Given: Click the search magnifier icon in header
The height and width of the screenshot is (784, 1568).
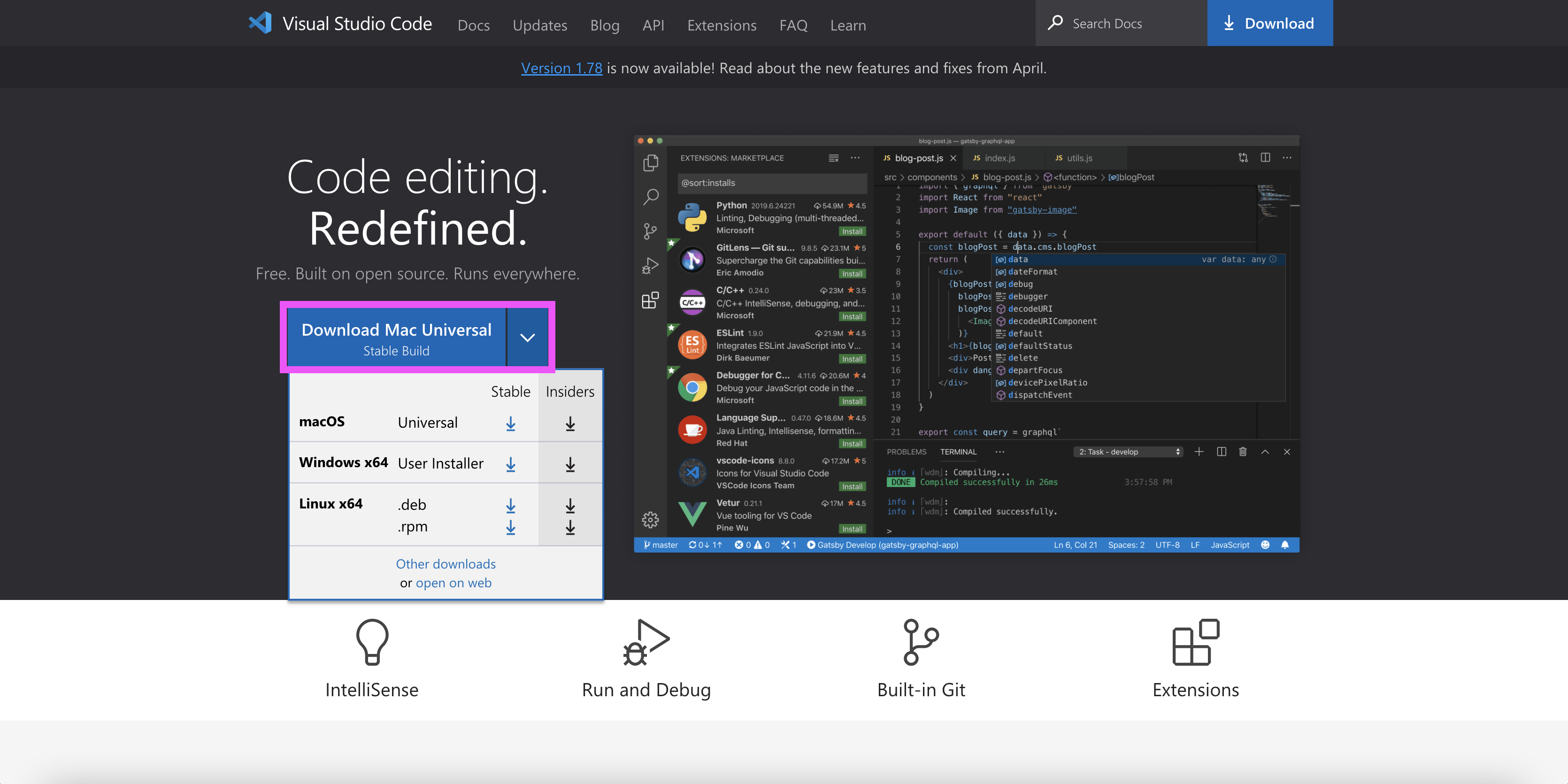Looking at the screenshot, I should point(1055,23).
